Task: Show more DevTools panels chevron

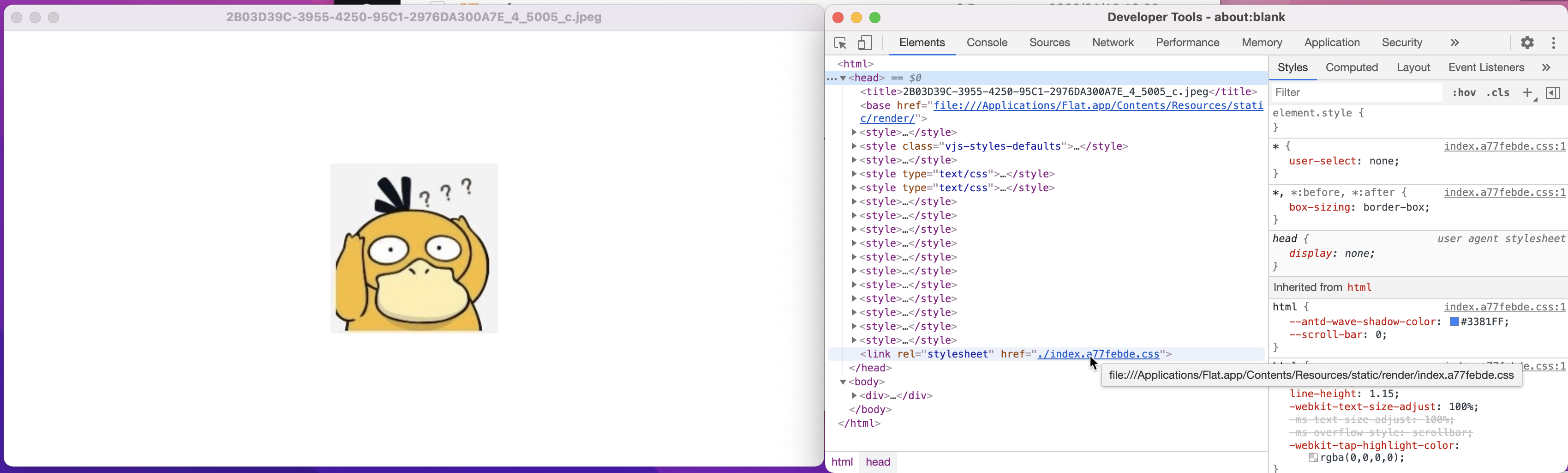Action: 1454,42
